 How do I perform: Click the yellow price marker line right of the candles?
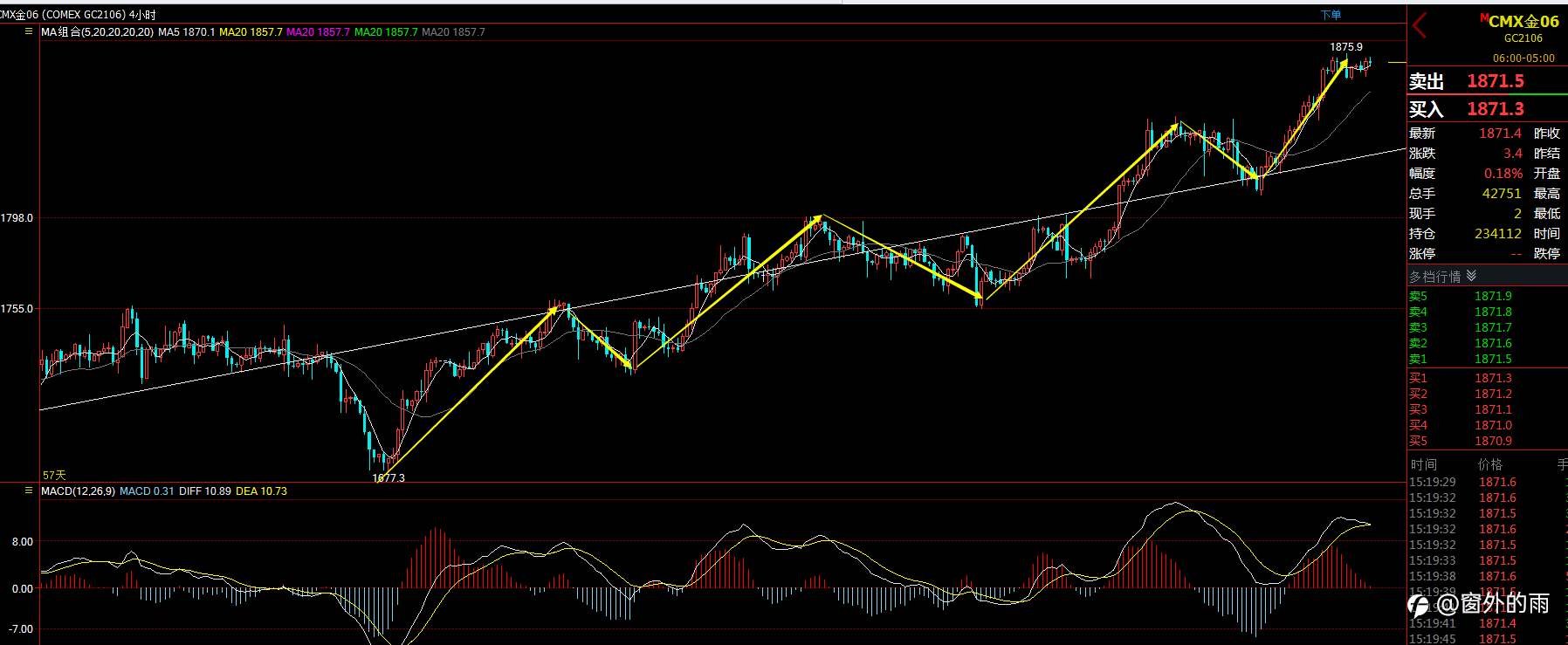(1397, 62)
